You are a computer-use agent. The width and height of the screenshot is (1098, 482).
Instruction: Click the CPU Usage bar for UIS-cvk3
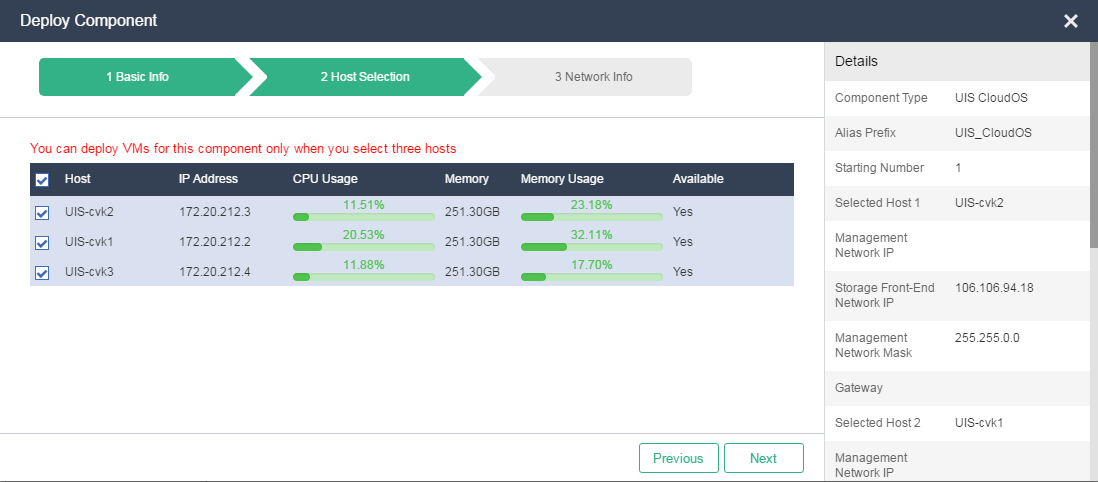[363, 276]
